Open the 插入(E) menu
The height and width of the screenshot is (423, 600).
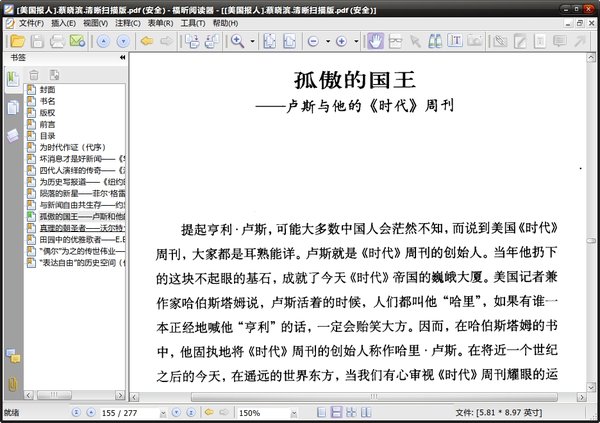64,23
